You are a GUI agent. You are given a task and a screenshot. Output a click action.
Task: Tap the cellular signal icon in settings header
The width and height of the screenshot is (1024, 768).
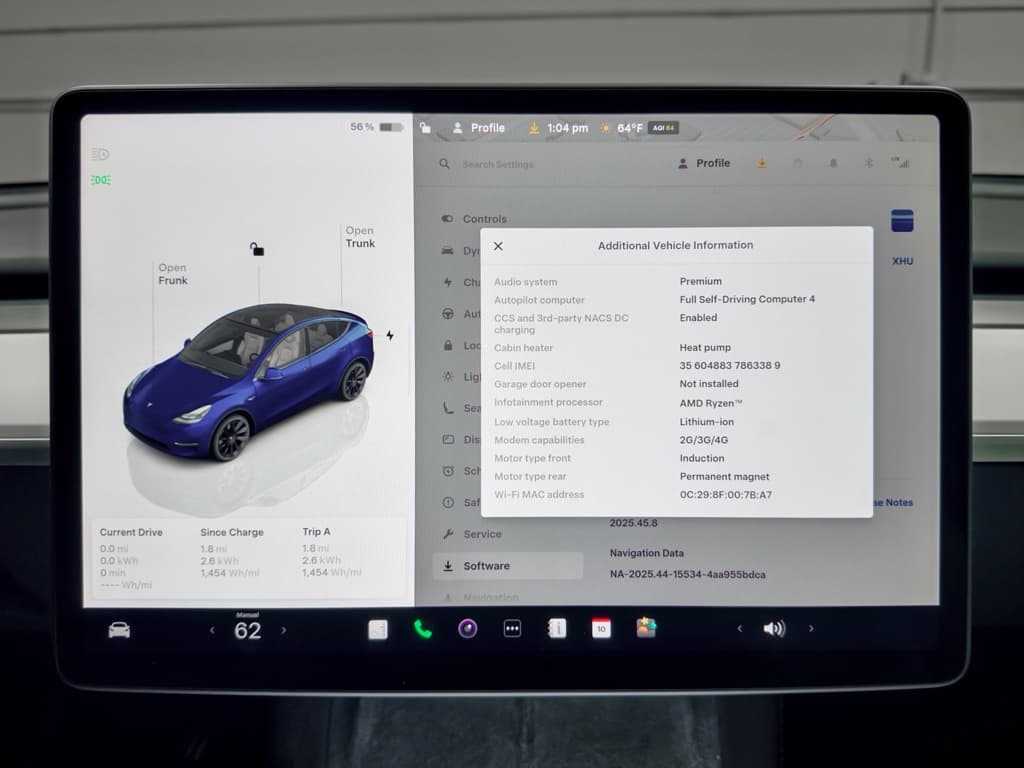point(899,161)
